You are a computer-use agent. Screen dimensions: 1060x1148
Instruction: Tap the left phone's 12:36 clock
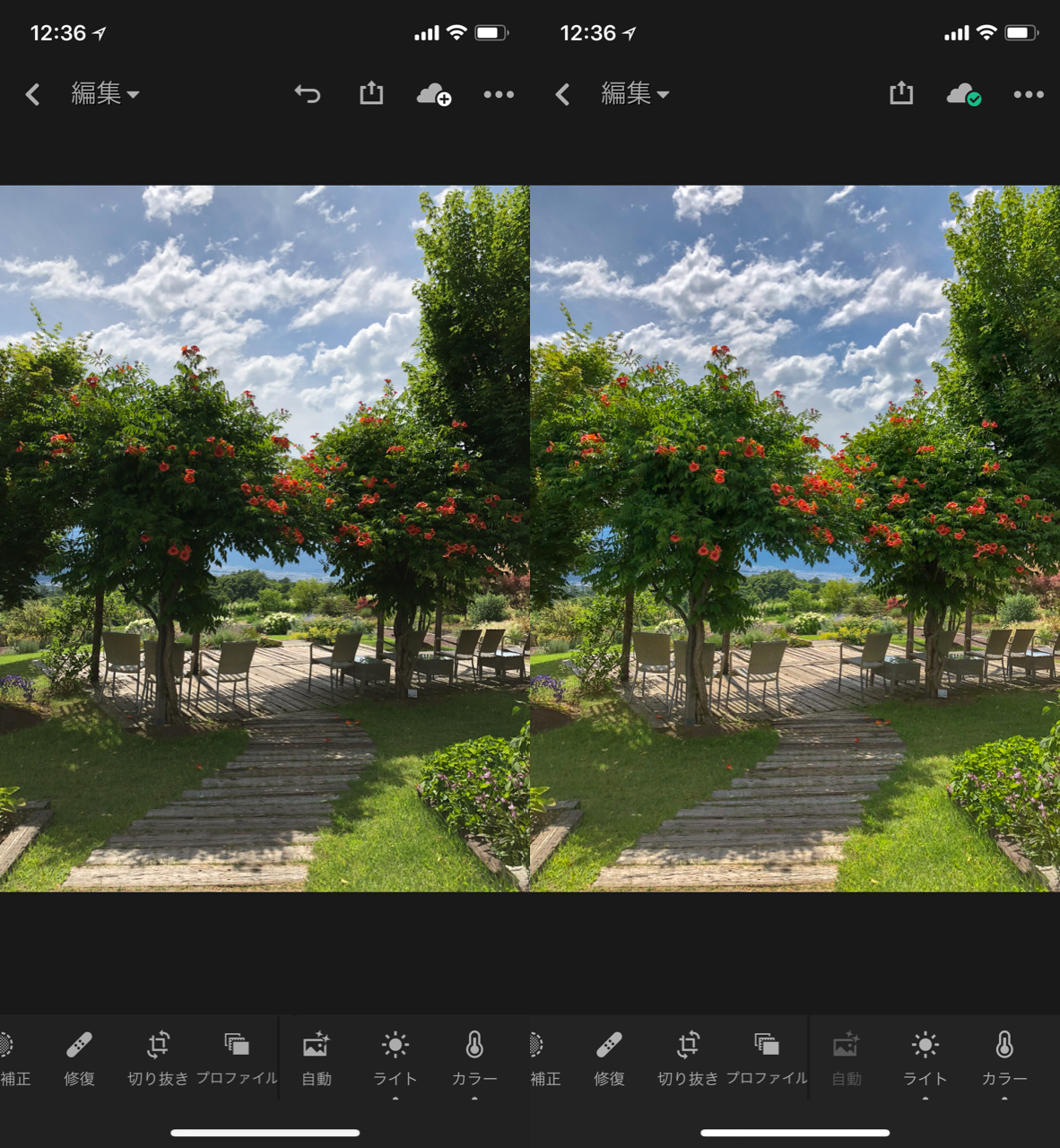tap(58, 33)
